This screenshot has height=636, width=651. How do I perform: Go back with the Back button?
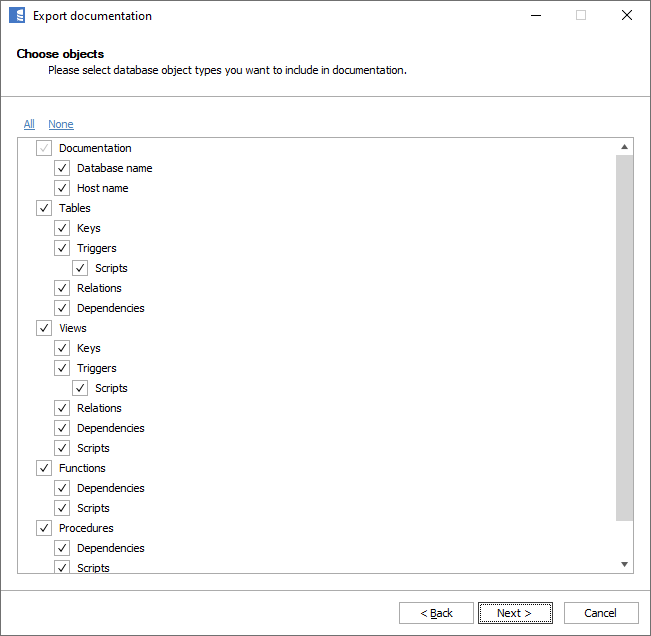tap(436, 613)
